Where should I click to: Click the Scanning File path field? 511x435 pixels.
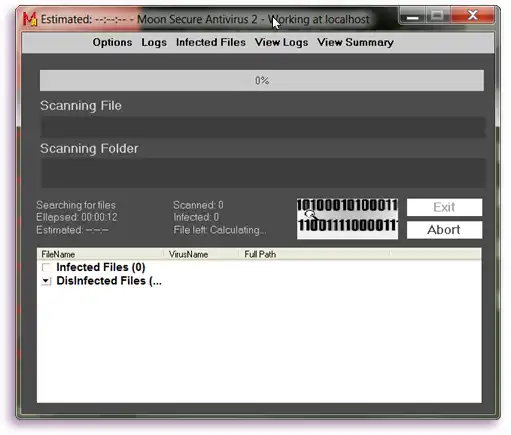[x=263, y=127]
